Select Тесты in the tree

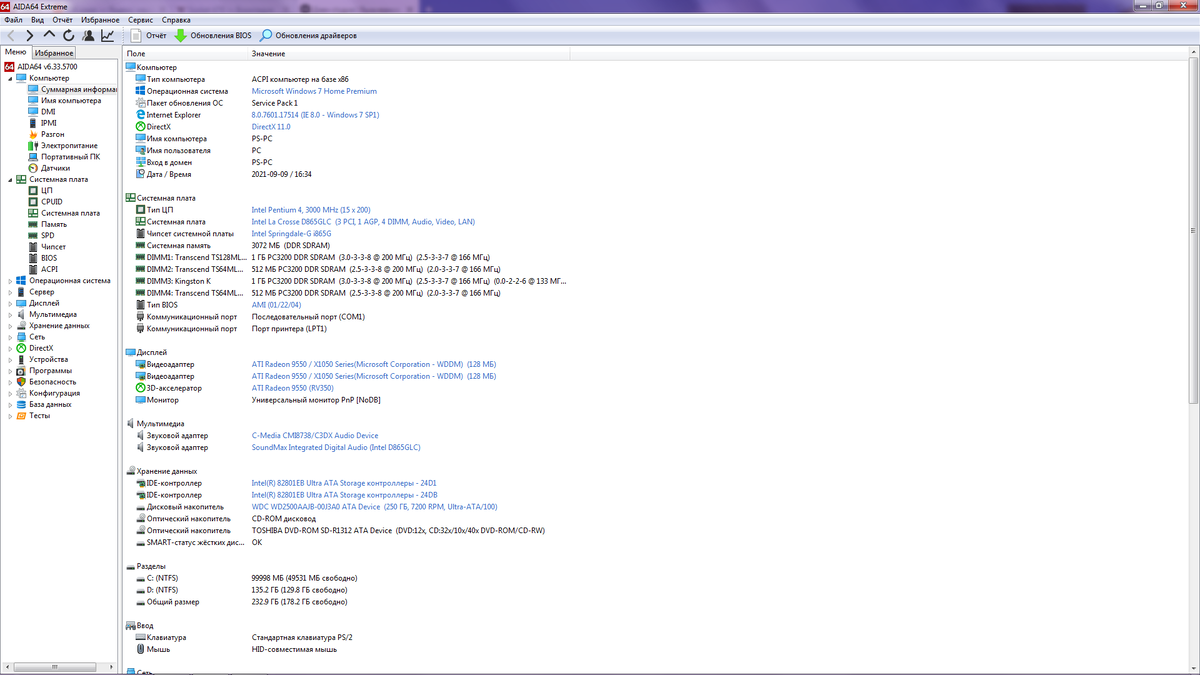click(x=33, y=415)
